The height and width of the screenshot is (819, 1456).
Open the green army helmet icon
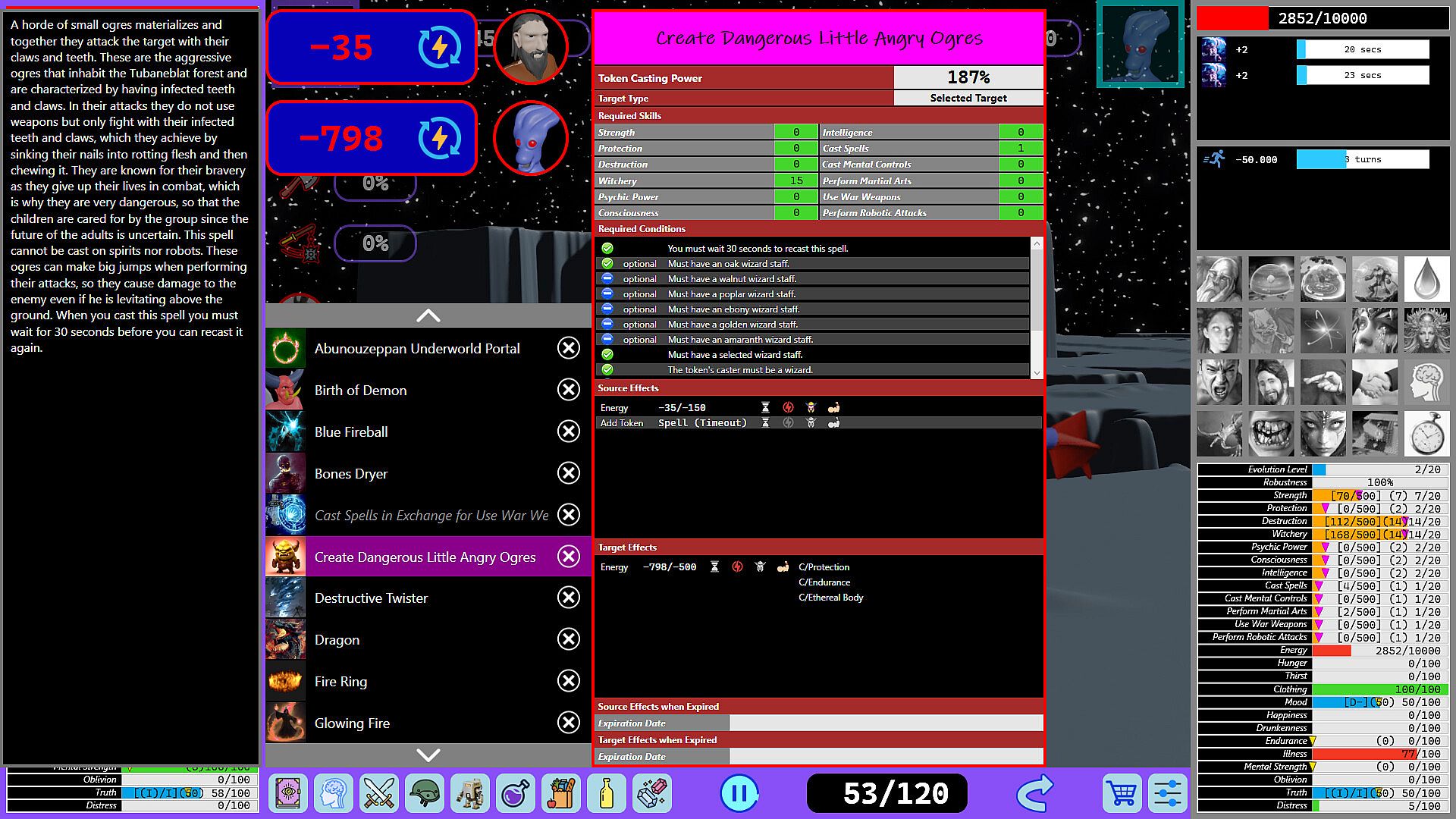click(x=424, y=793)
